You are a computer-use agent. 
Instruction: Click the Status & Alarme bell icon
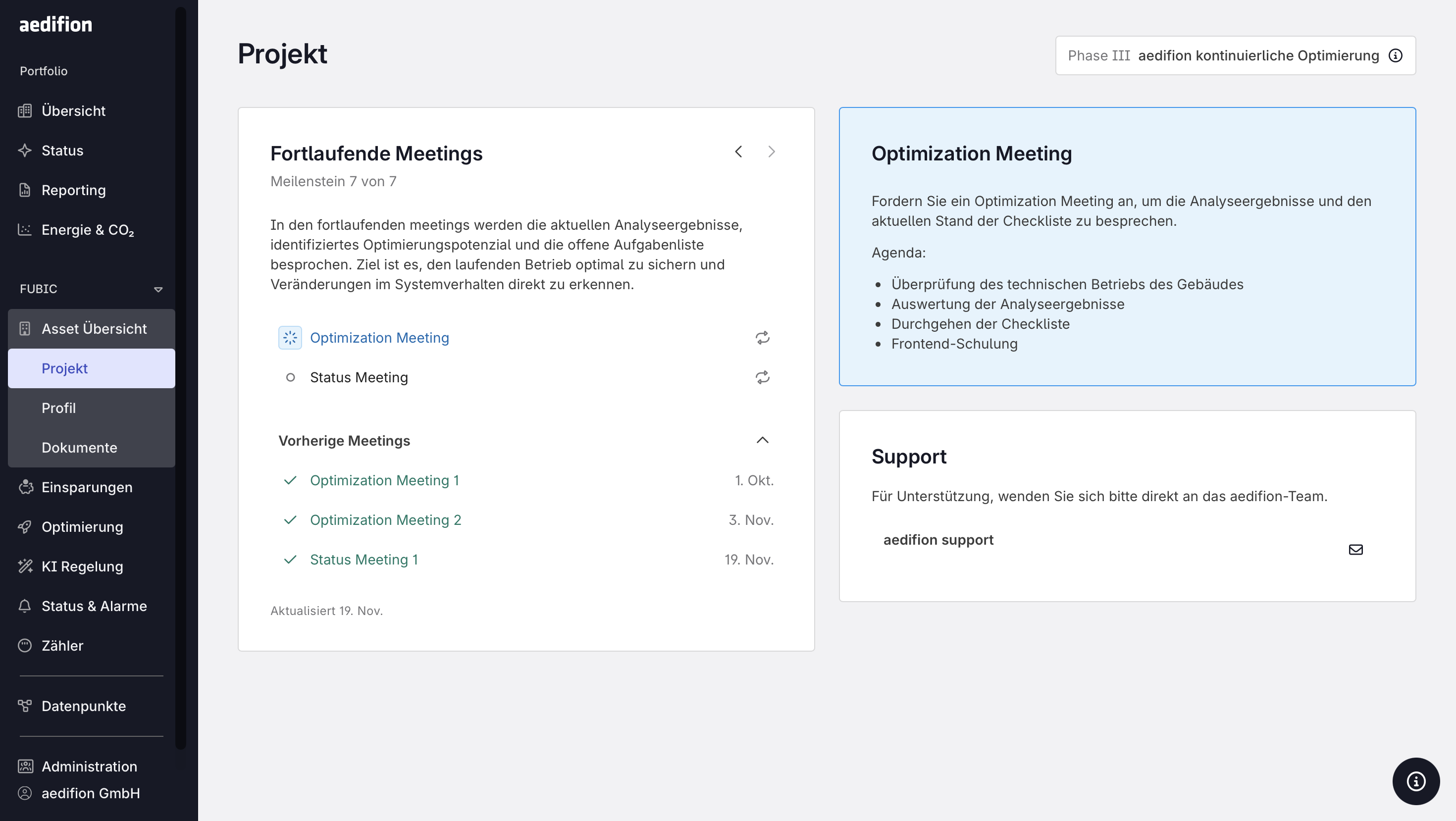(25, 606)
